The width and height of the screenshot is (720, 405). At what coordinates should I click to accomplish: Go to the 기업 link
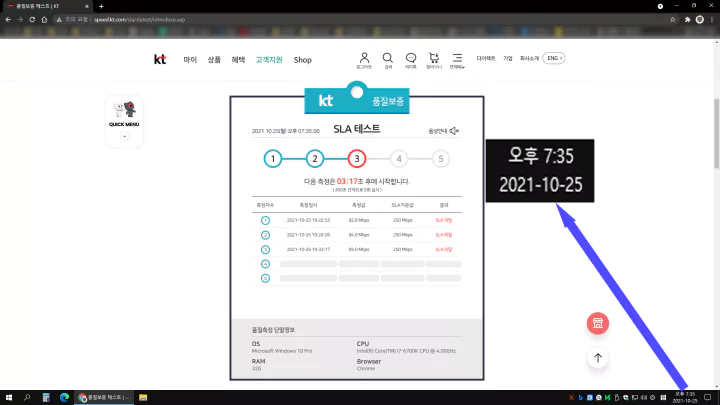tap(507, 58)
